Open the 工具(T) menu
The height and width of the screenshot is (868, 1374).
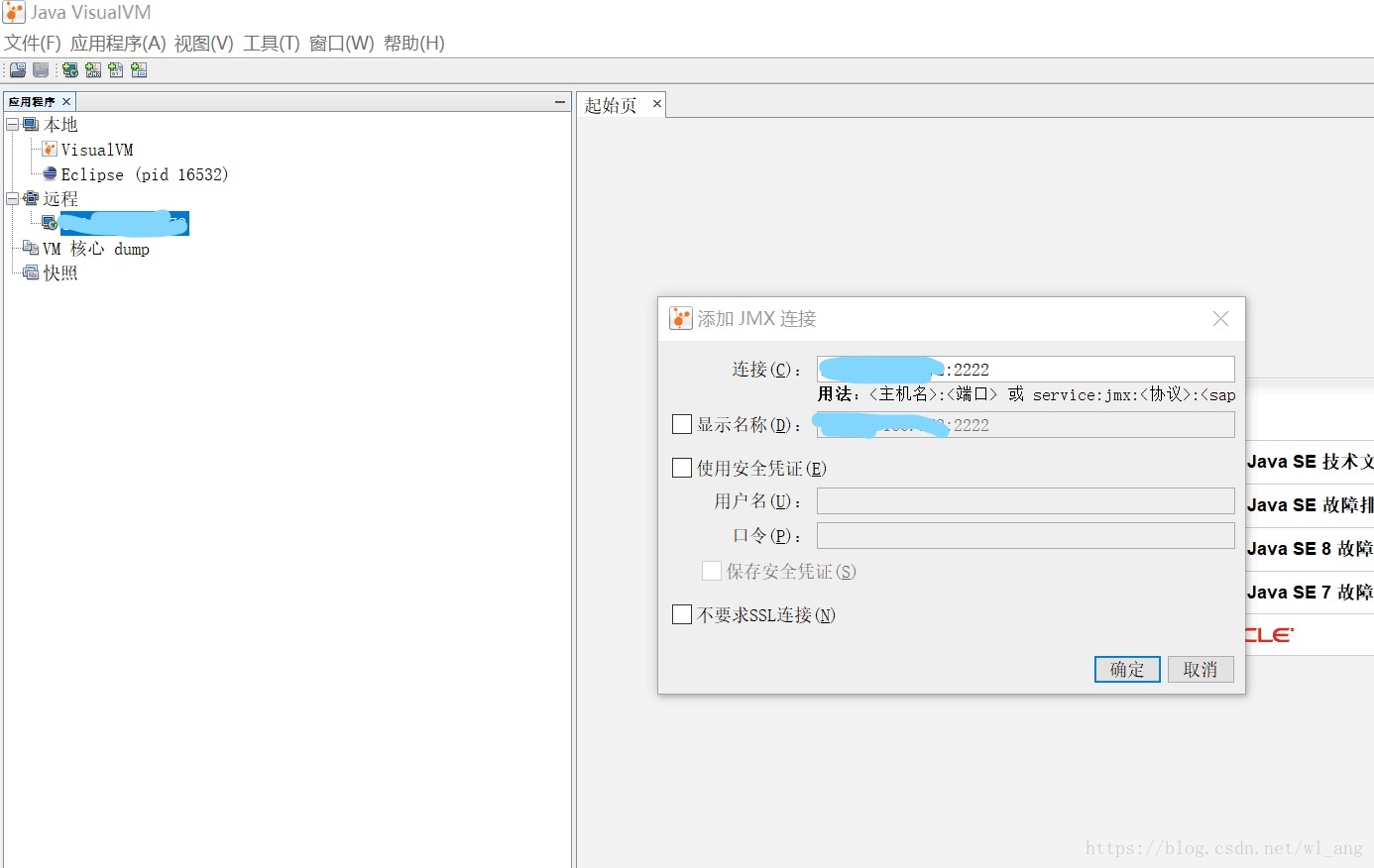coord(272,43)
